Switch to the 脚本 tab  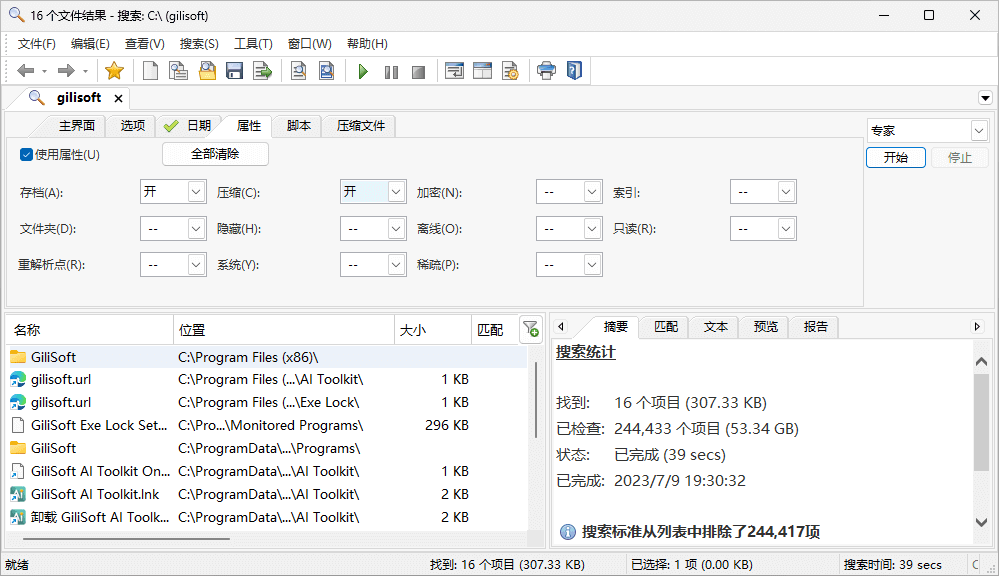(298, 126)
